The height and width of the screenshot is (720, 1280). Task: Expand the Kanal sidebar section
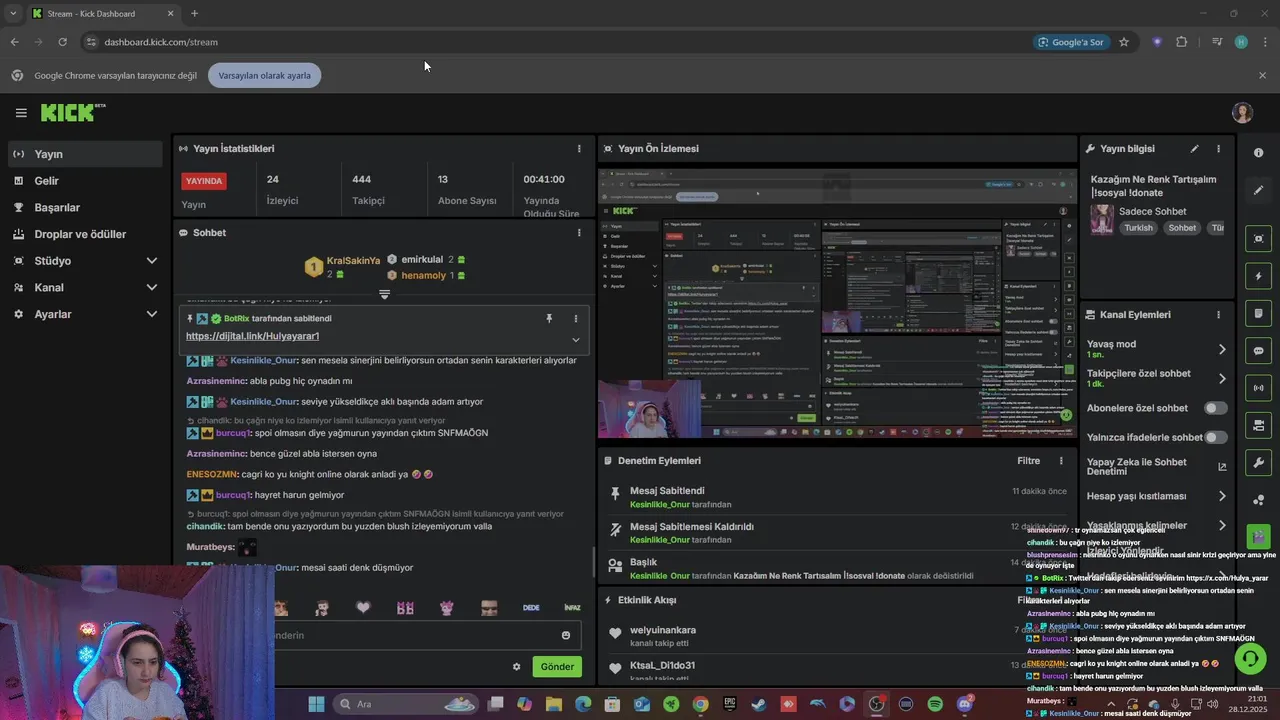pyautogui.click(x=85, y=287)
